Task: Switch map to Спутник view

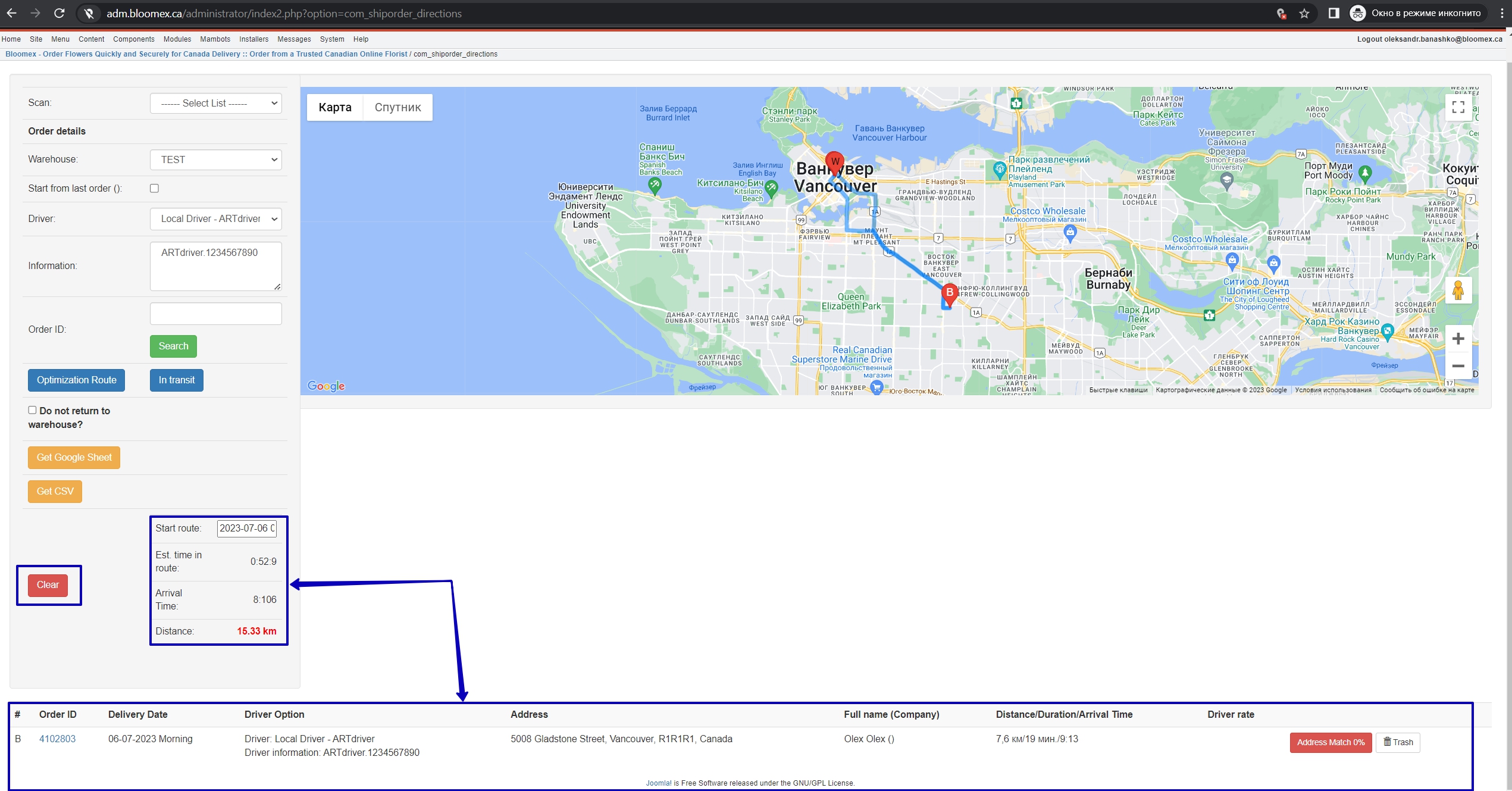Action: click(397, 107)
